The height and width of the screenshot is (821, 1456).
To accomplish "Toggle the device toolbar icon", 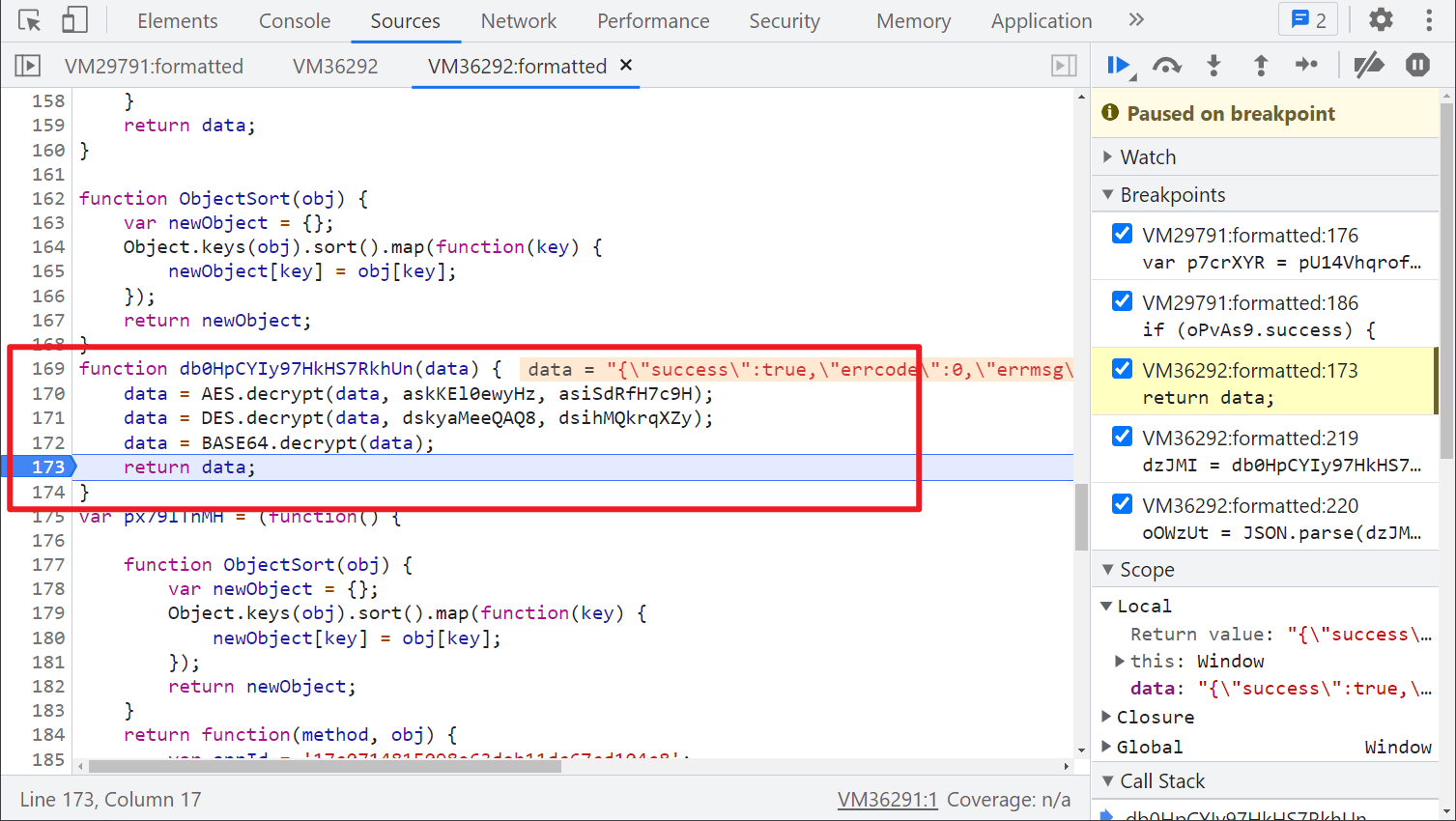I will (x=74, y=20).
